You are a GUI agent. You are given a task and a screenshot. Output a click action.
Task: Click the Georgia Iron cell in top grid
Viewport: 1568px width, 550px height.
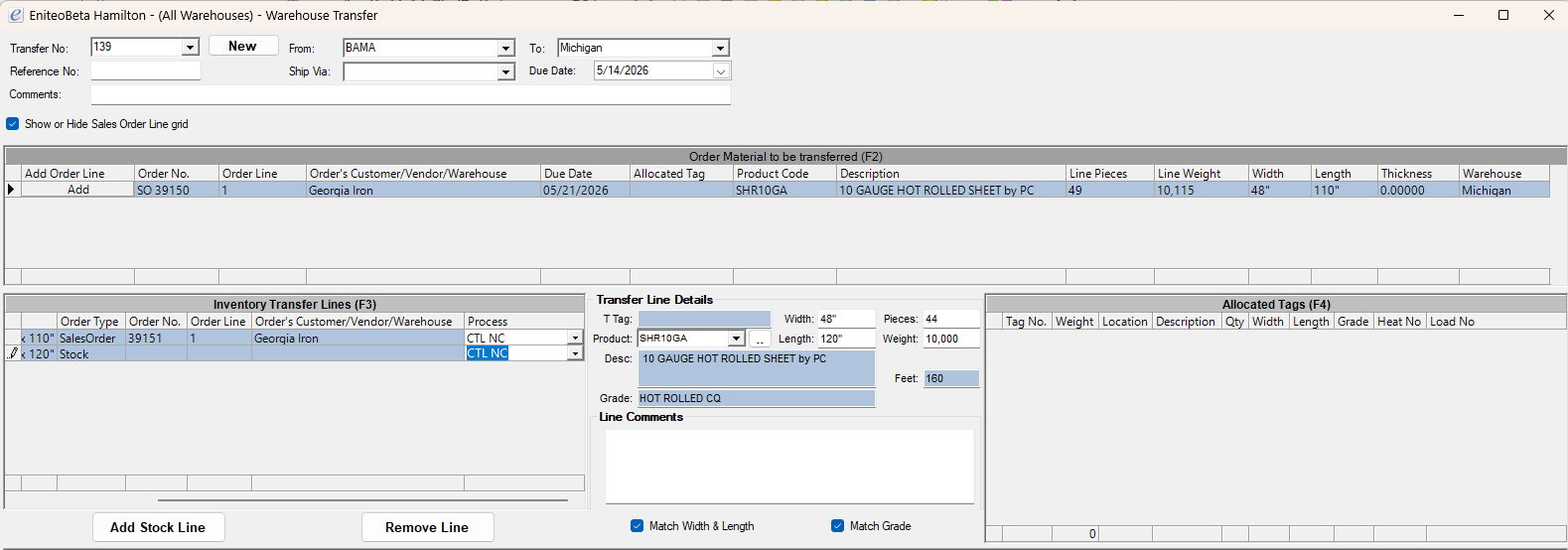[x=423, y=190]
